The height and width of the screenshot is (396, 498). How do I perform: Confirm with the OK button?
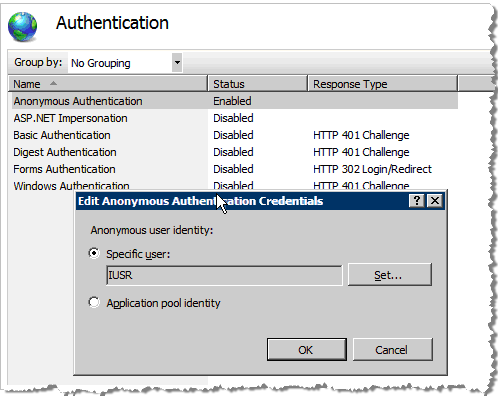307,350
